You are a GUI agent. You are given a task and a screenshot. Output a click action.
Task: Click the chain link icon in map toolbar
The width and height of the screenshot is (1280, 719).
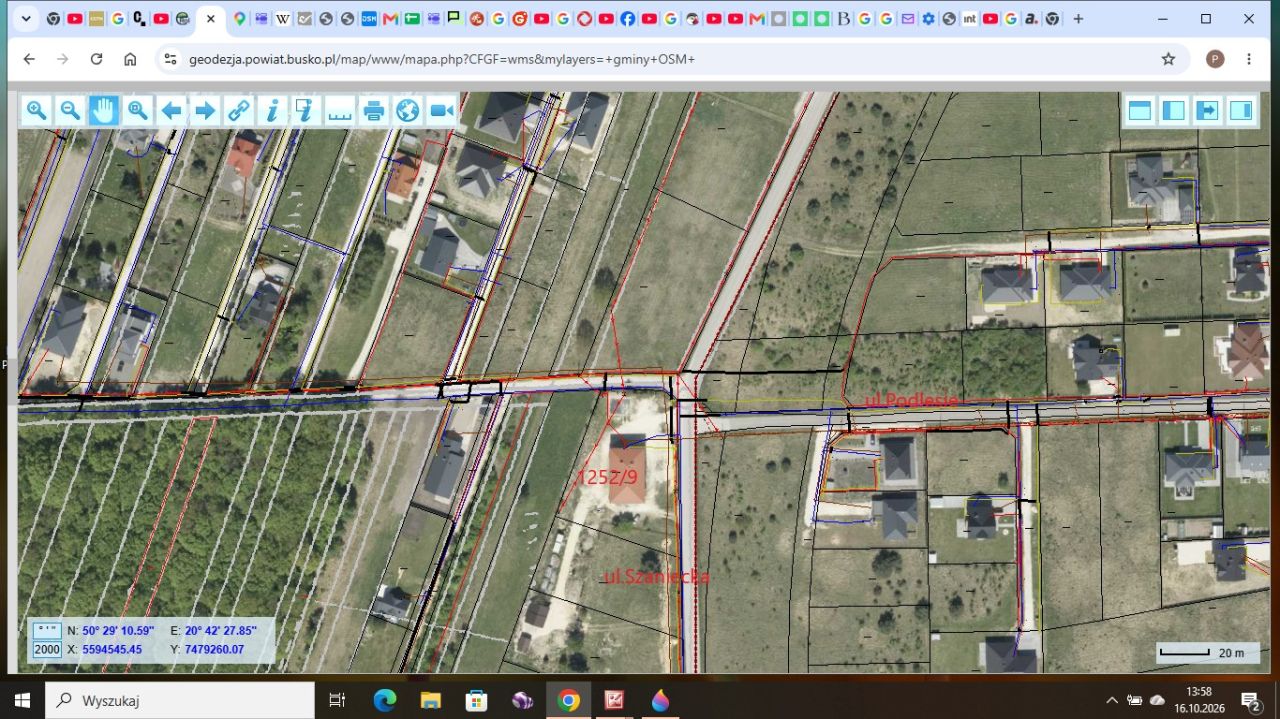(x=239, y=110)
